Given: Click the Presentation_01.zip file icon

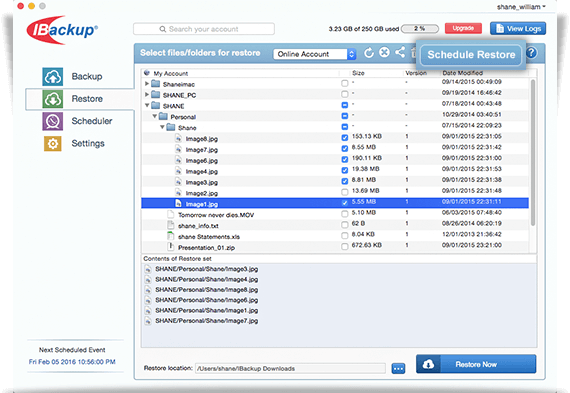Looking at the screenshot, I should click(170, 246).
